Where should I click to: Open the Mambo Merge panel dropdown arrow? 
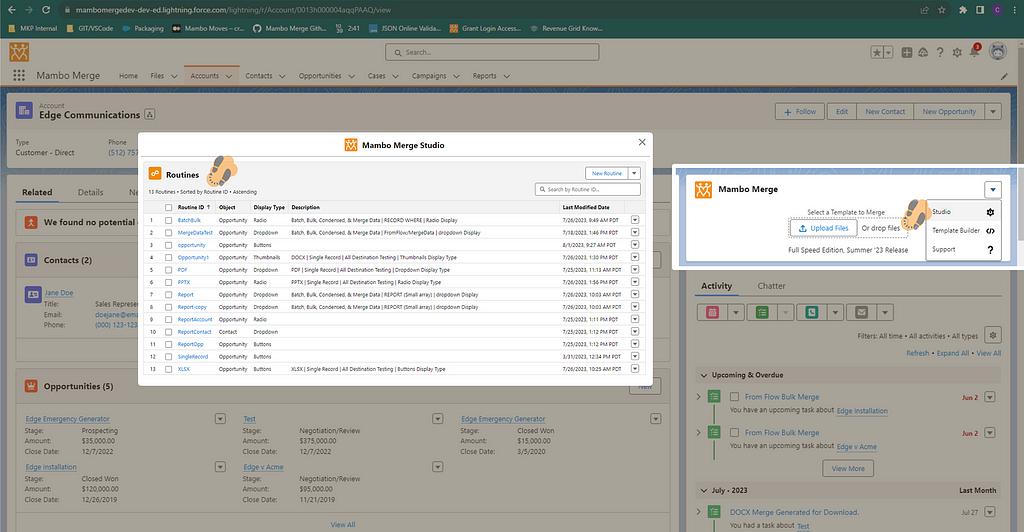pyautogui.click(x=991, y=189)
